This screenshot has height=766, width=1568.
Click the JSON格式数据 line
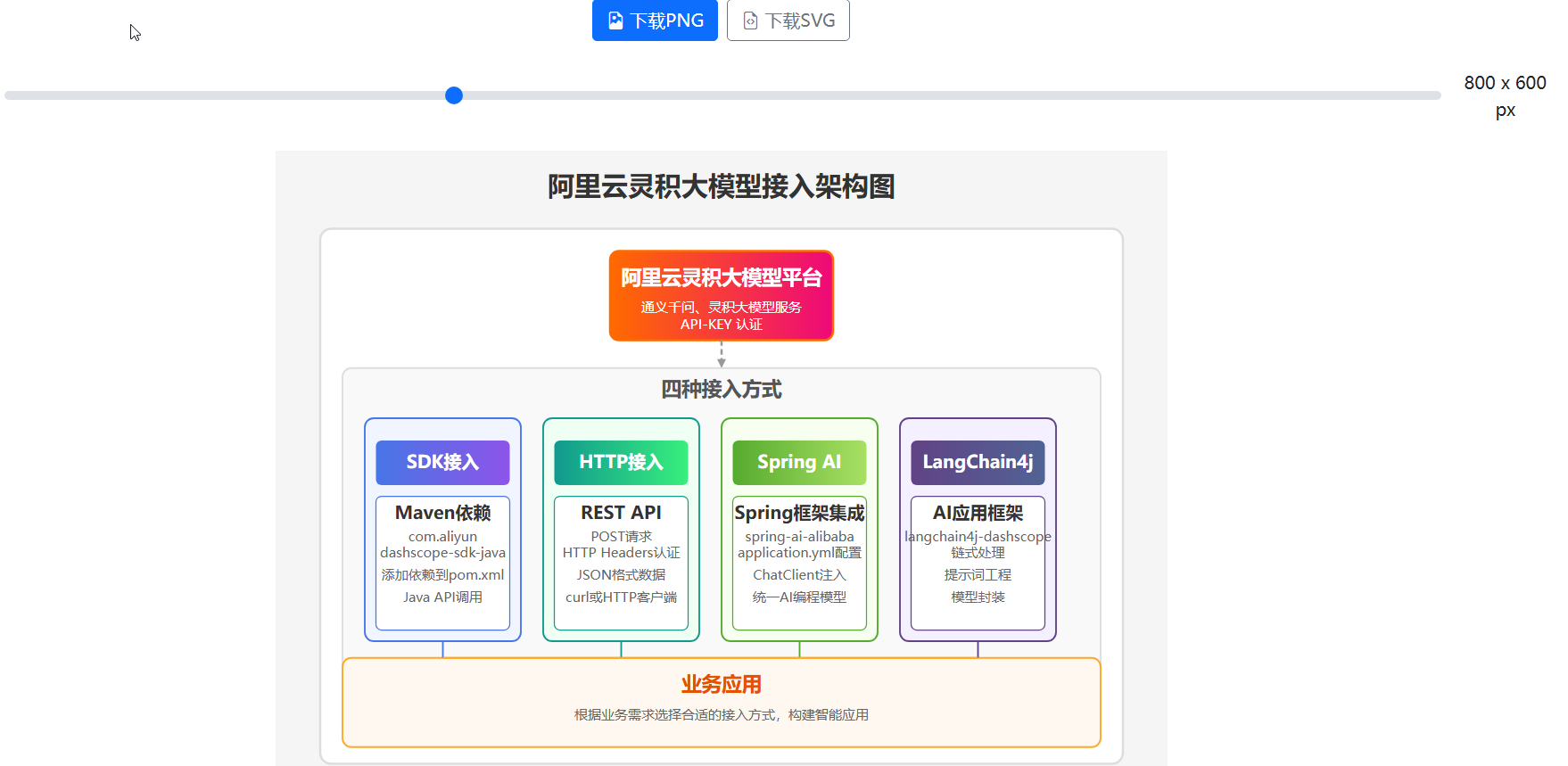621,575
